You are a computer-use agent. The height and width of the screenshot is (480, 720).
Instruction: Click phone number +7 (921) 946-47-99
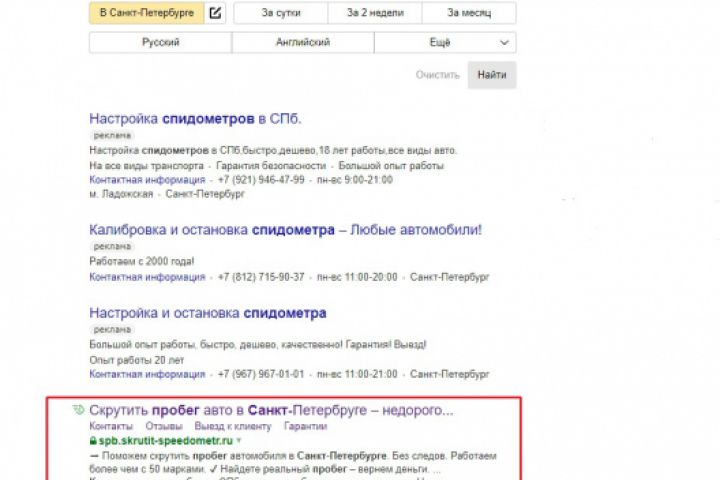261,180
